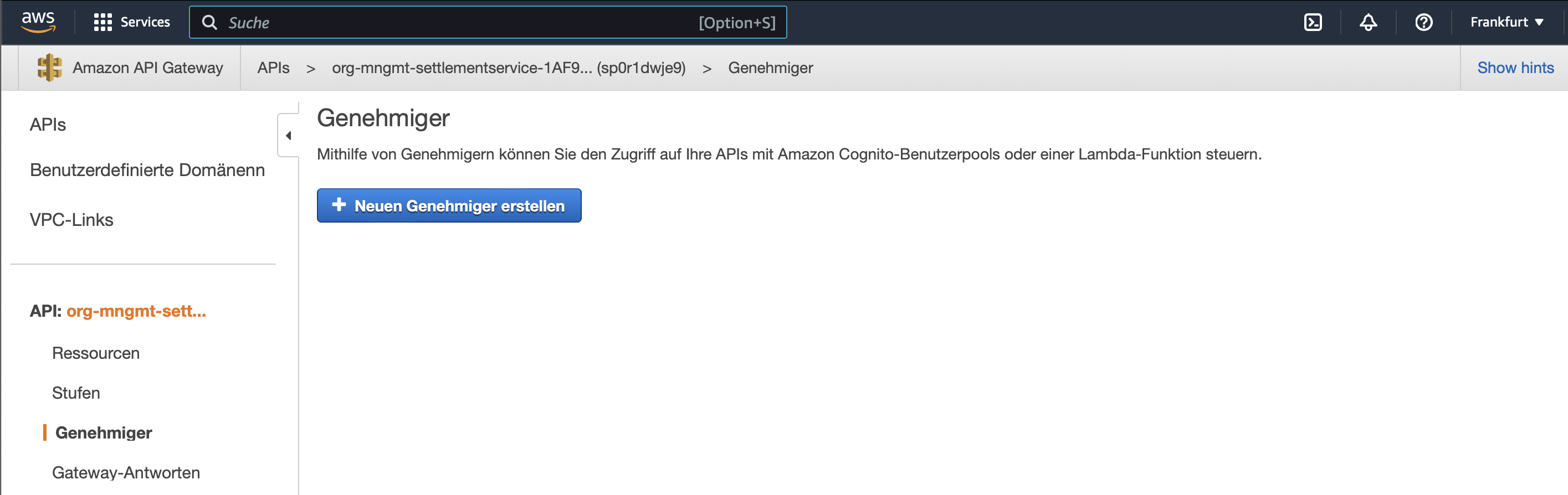
Task: Click inside the Suche search field
Action: point(365,22)
